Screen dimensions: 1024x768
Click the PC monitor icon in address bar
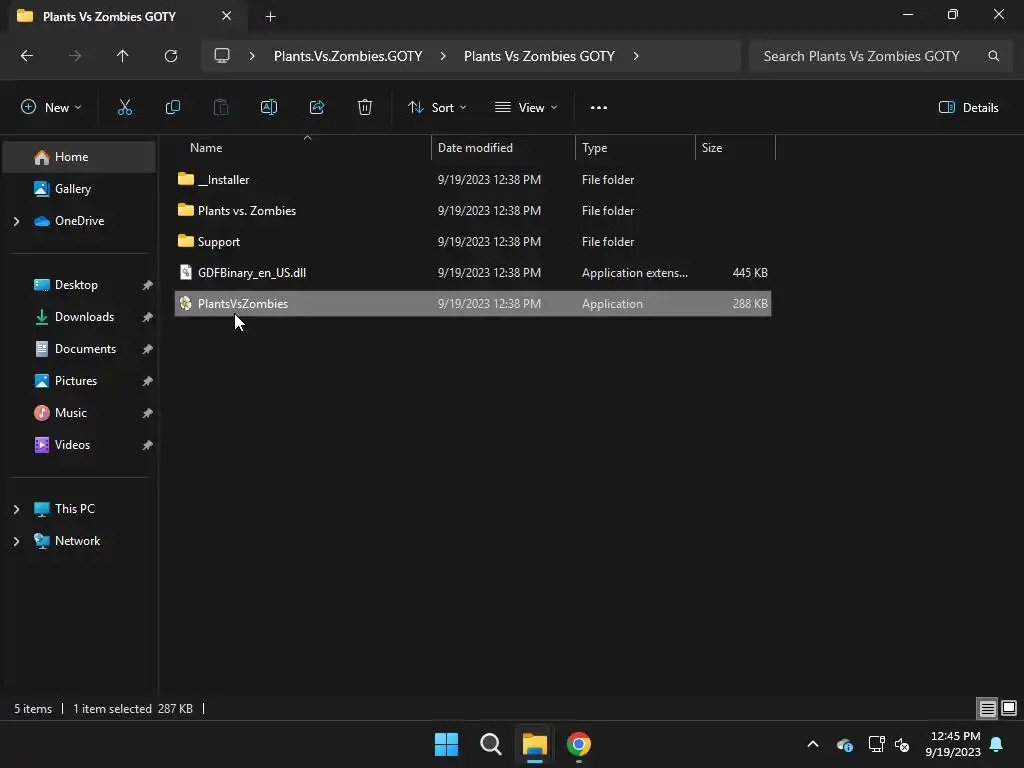click(x=222, y=56)
